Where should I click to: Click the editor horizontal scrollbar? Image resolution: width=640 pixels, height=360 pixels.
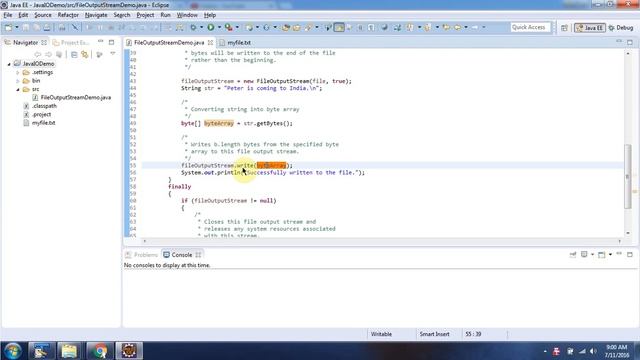382,241
